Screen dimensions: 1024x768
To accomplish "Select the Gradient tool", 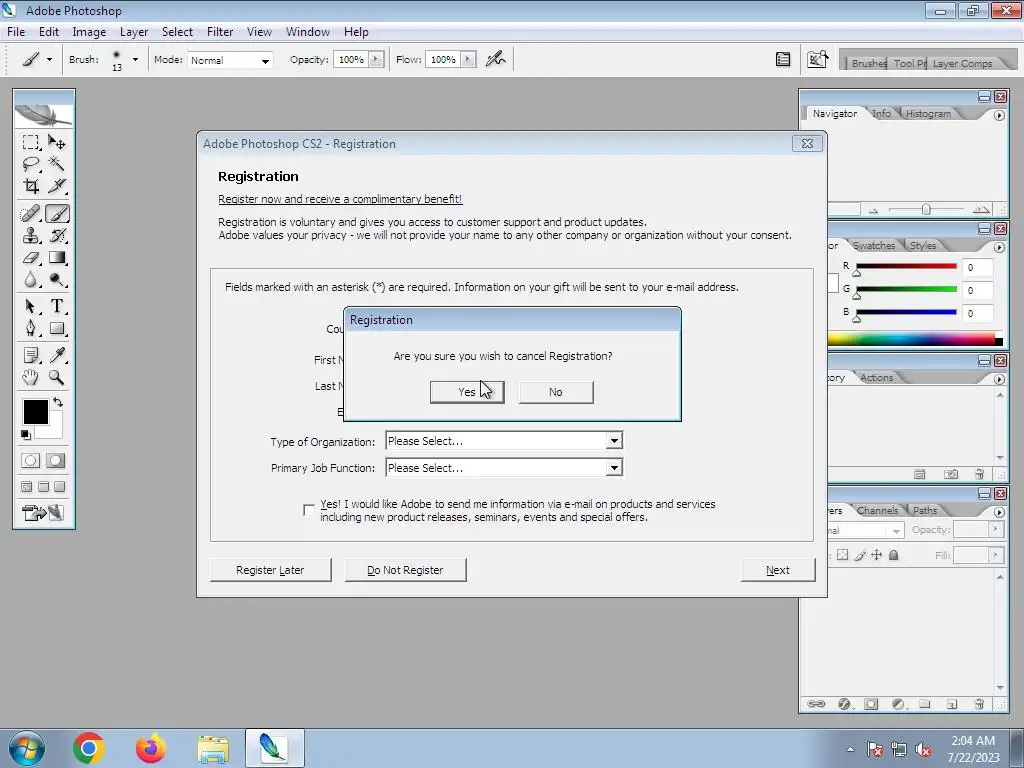I will click(x=57, y=258).
